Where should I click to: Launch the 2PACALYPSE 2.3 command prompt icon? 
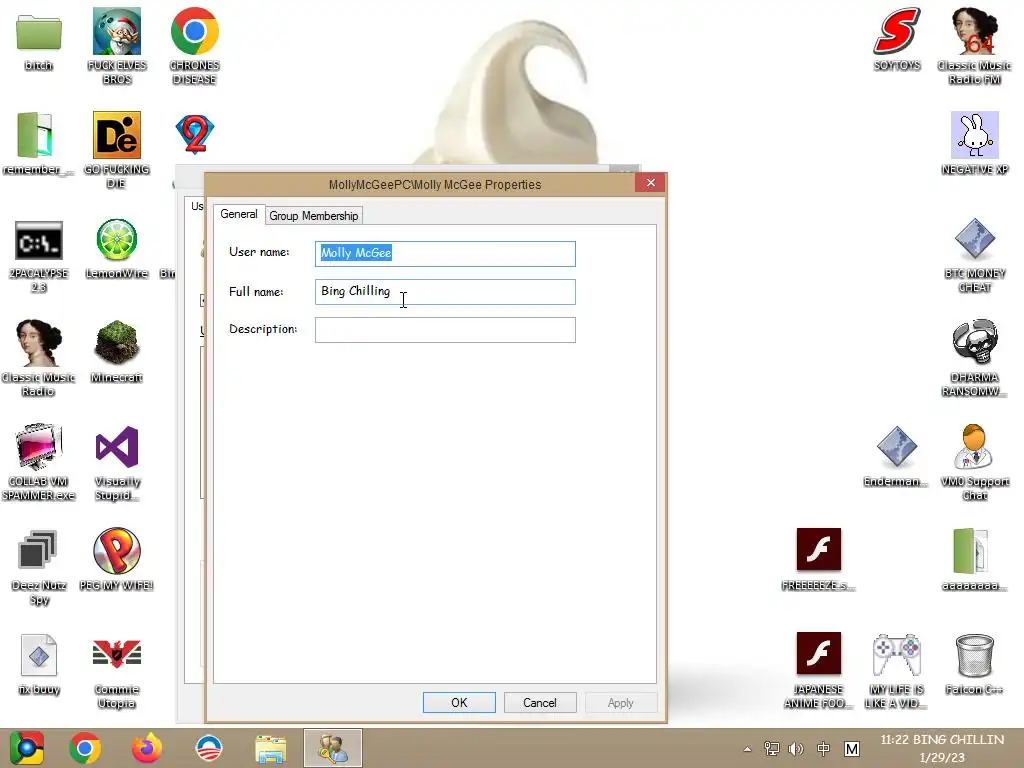click(39, 240)
